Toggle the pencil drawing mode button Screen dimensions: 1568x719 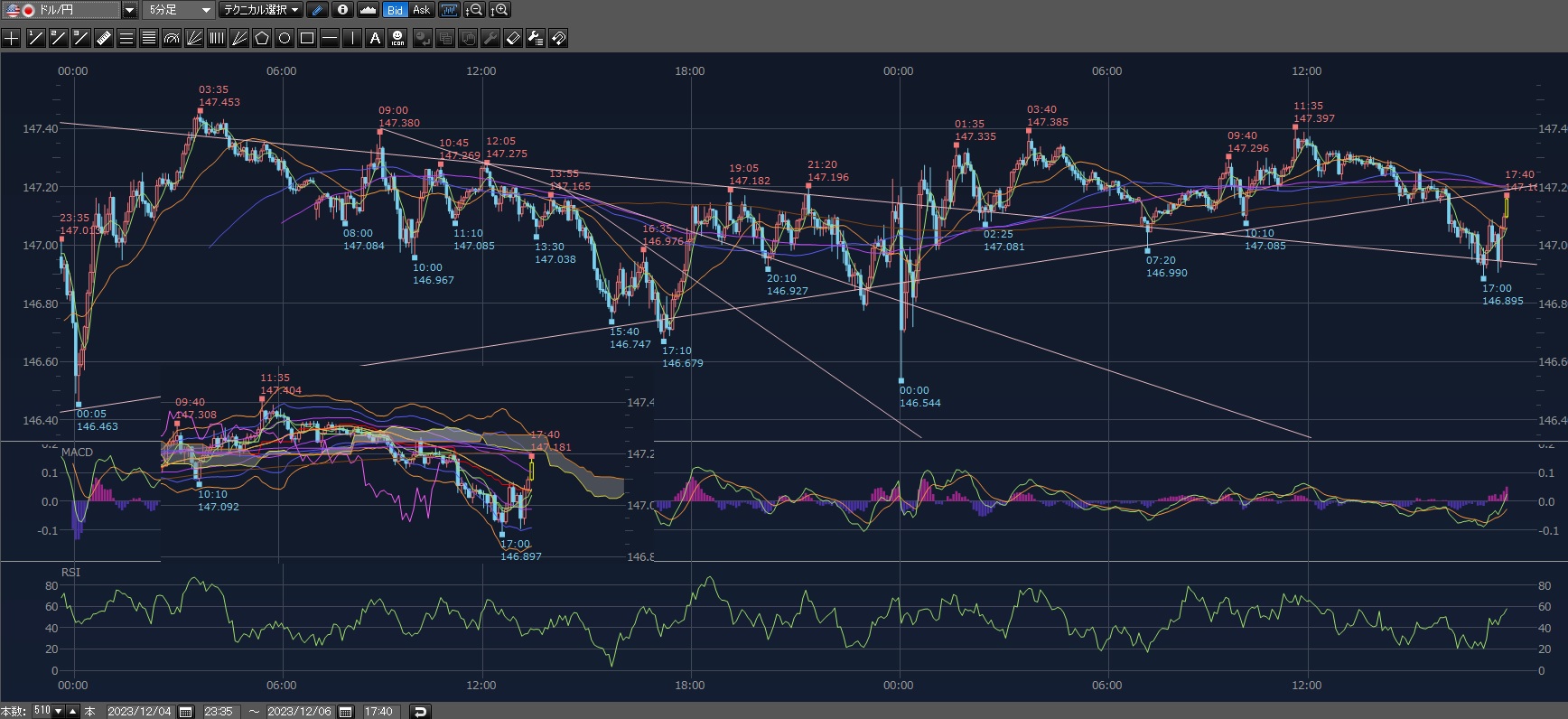pos(317,10)
